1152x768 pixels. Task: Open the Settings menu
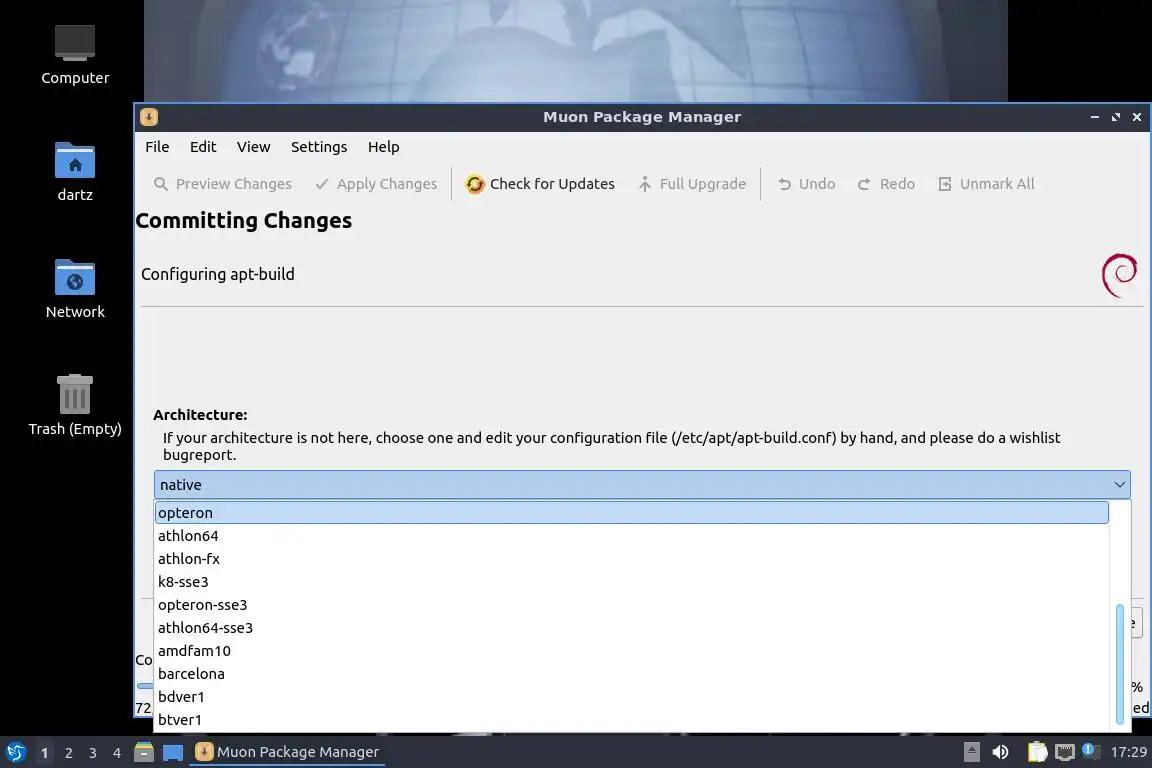tap(319, 147)
